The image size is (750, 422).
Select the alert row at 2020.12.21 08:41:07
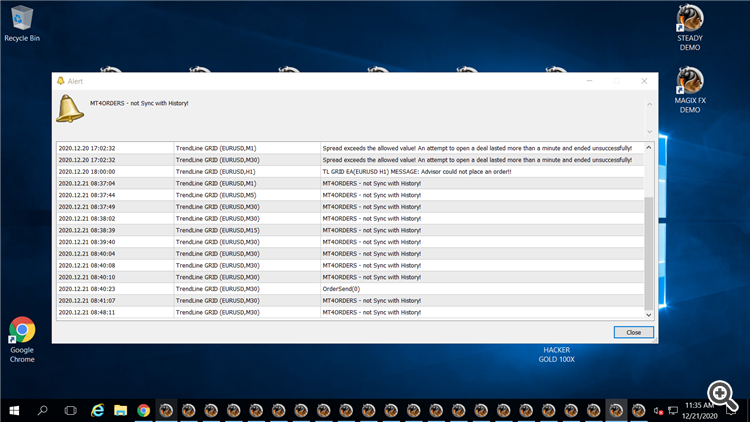click(x=350, y=300)
